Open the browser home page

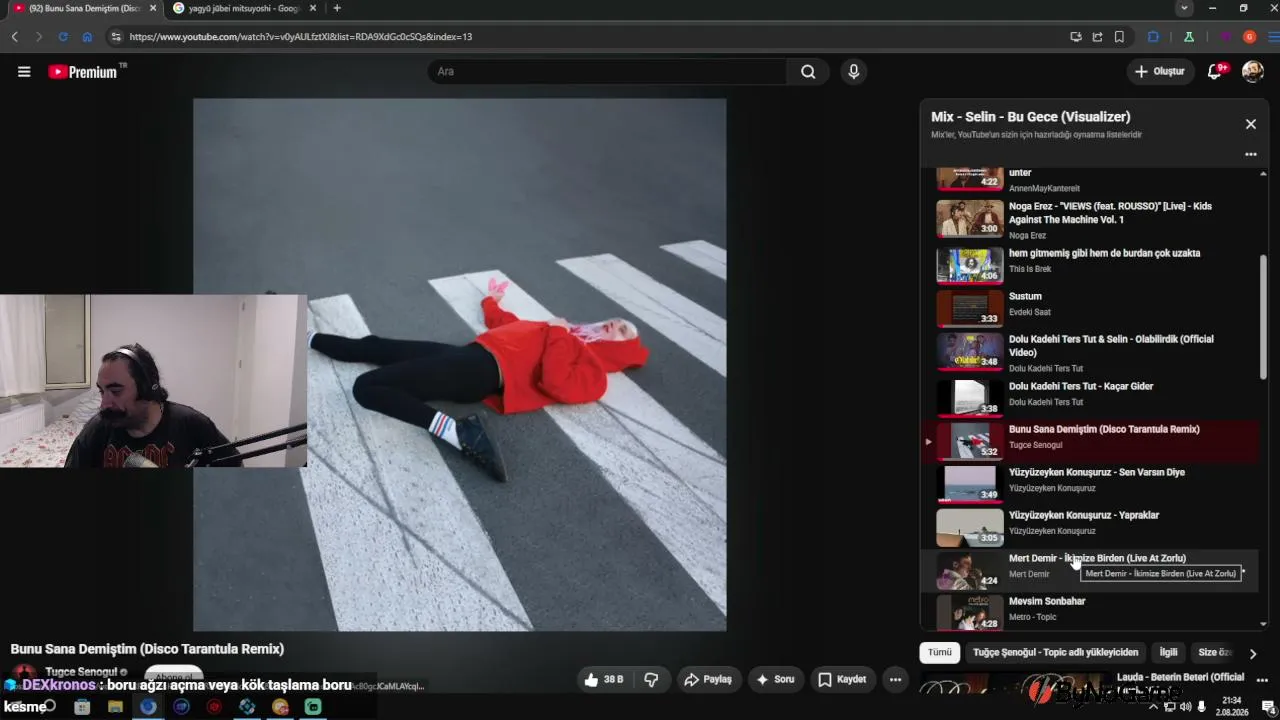[x=87, y=37]
